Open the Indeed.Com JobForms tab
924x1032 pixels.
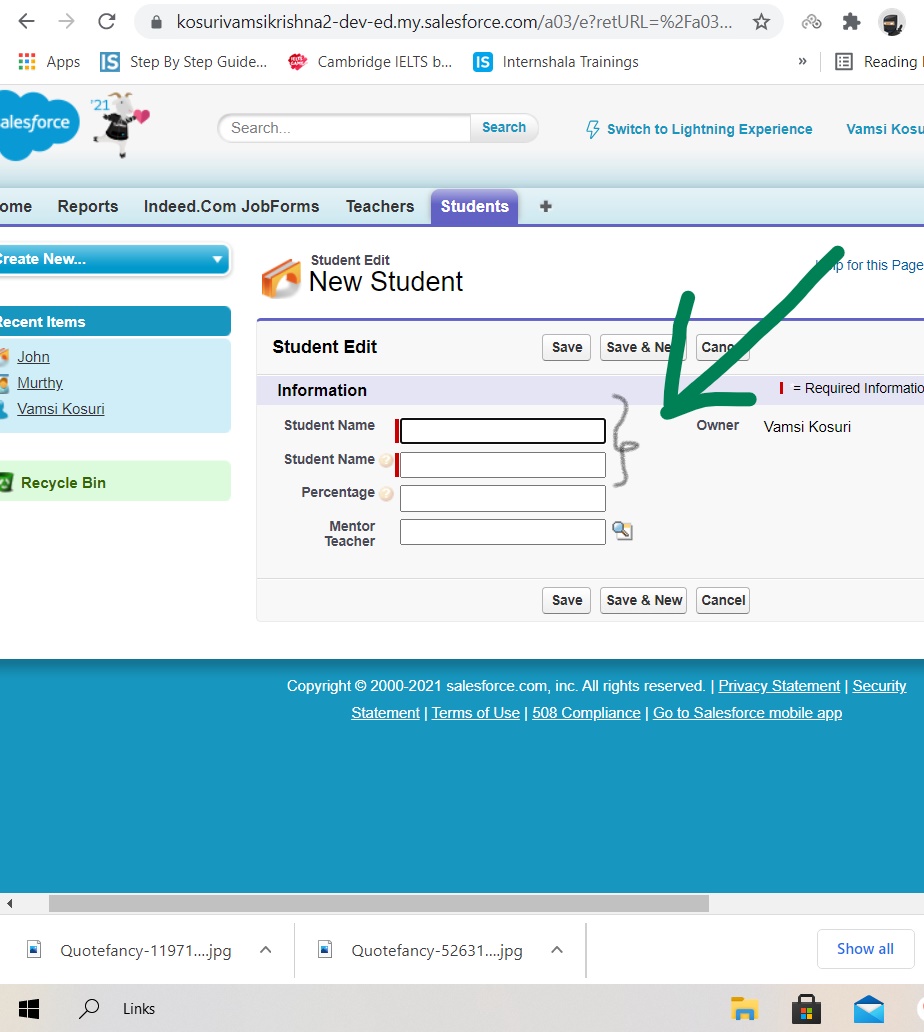pos(232,207)
